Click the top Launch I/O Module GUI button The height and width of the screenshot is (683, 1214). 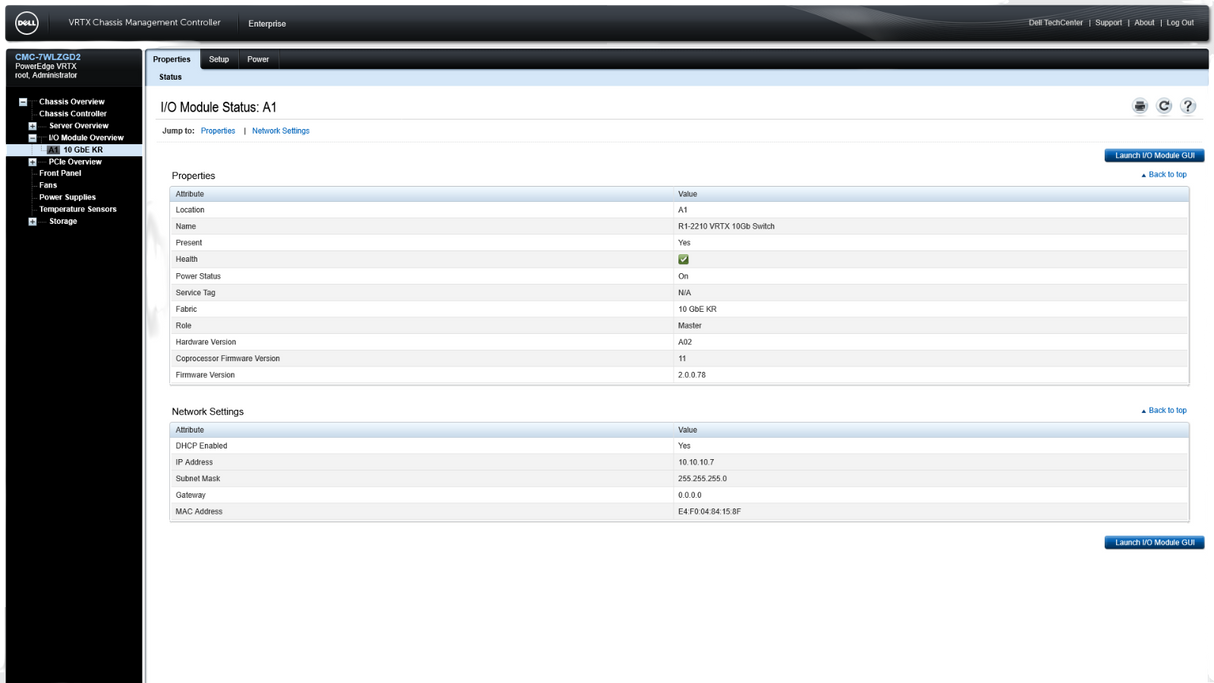pos(1154,156)
